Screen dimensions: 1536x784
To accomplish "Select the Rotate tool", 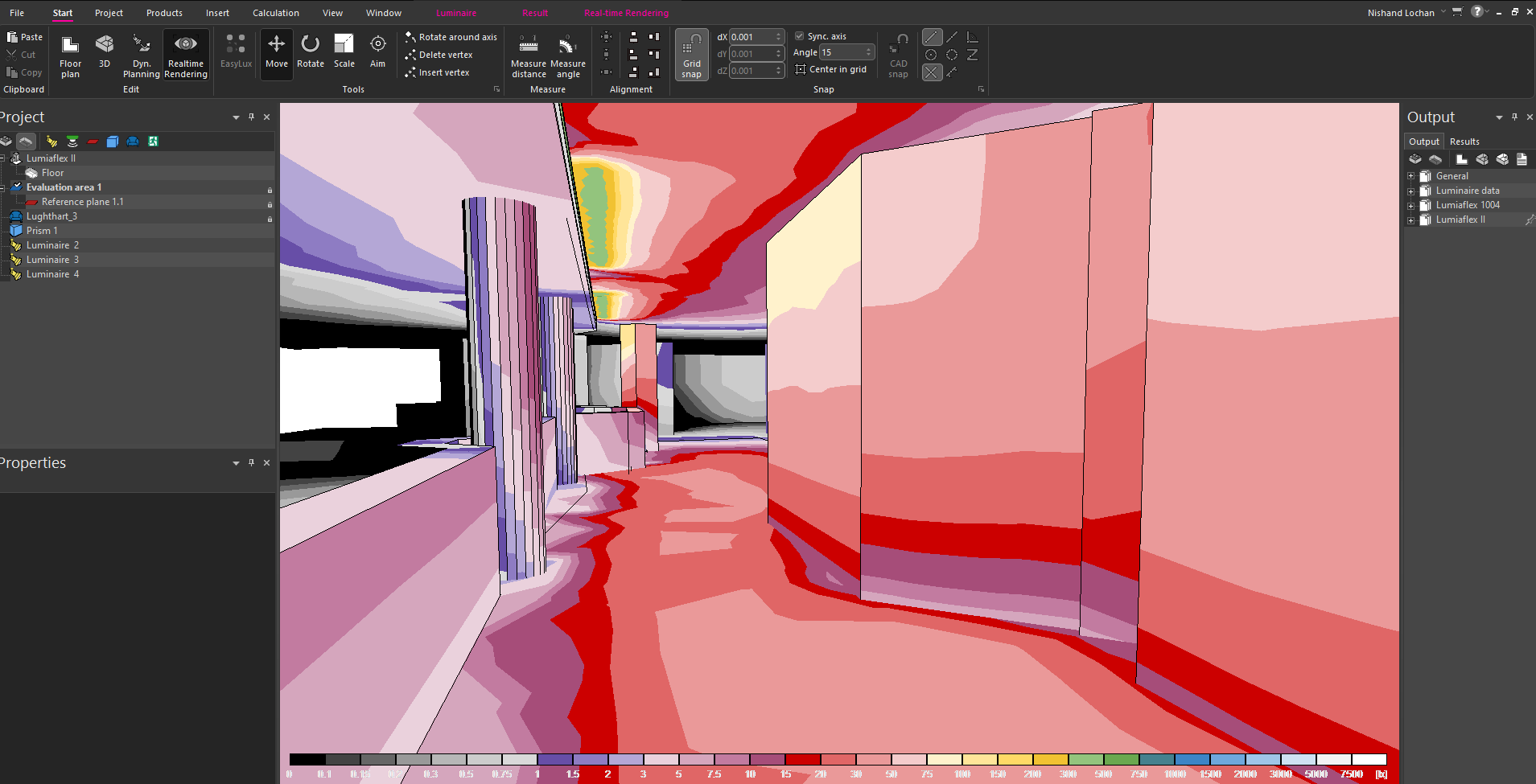I will pyautogui.click(x=311, y=52).
